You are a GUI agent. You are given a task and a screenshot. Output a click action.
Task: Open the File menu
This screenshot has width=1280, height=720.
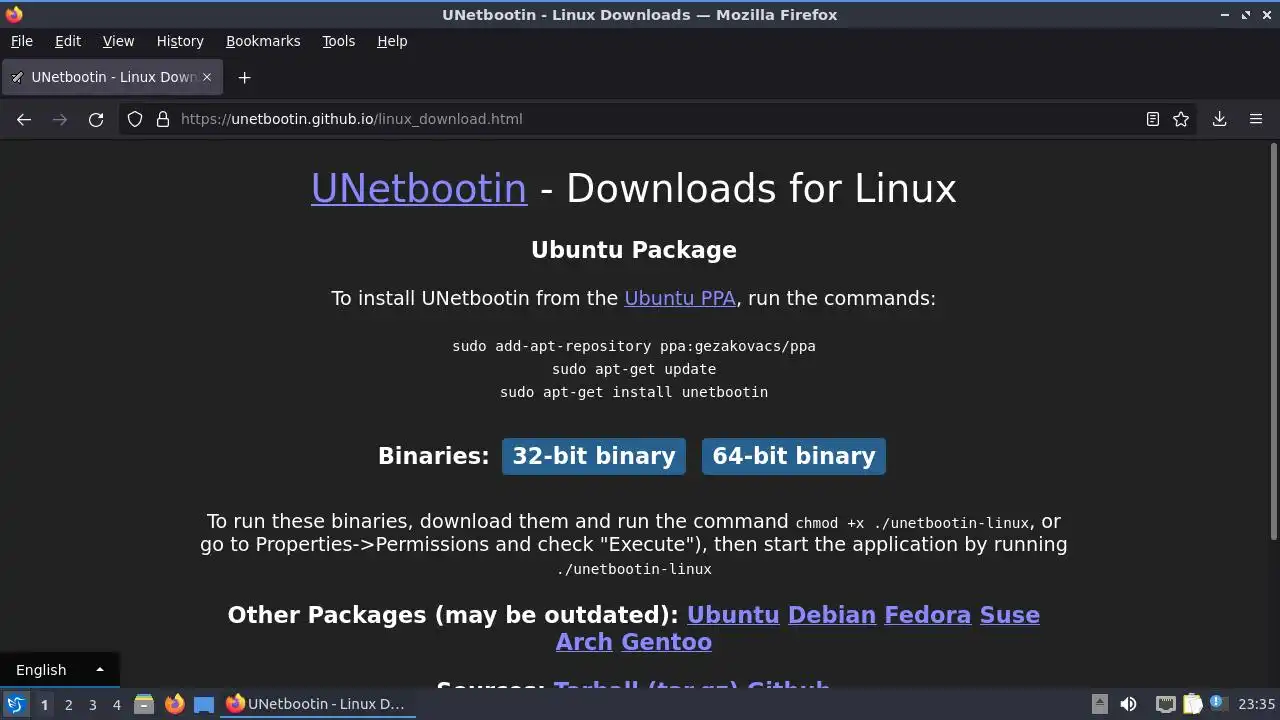[x=21, y=41]
